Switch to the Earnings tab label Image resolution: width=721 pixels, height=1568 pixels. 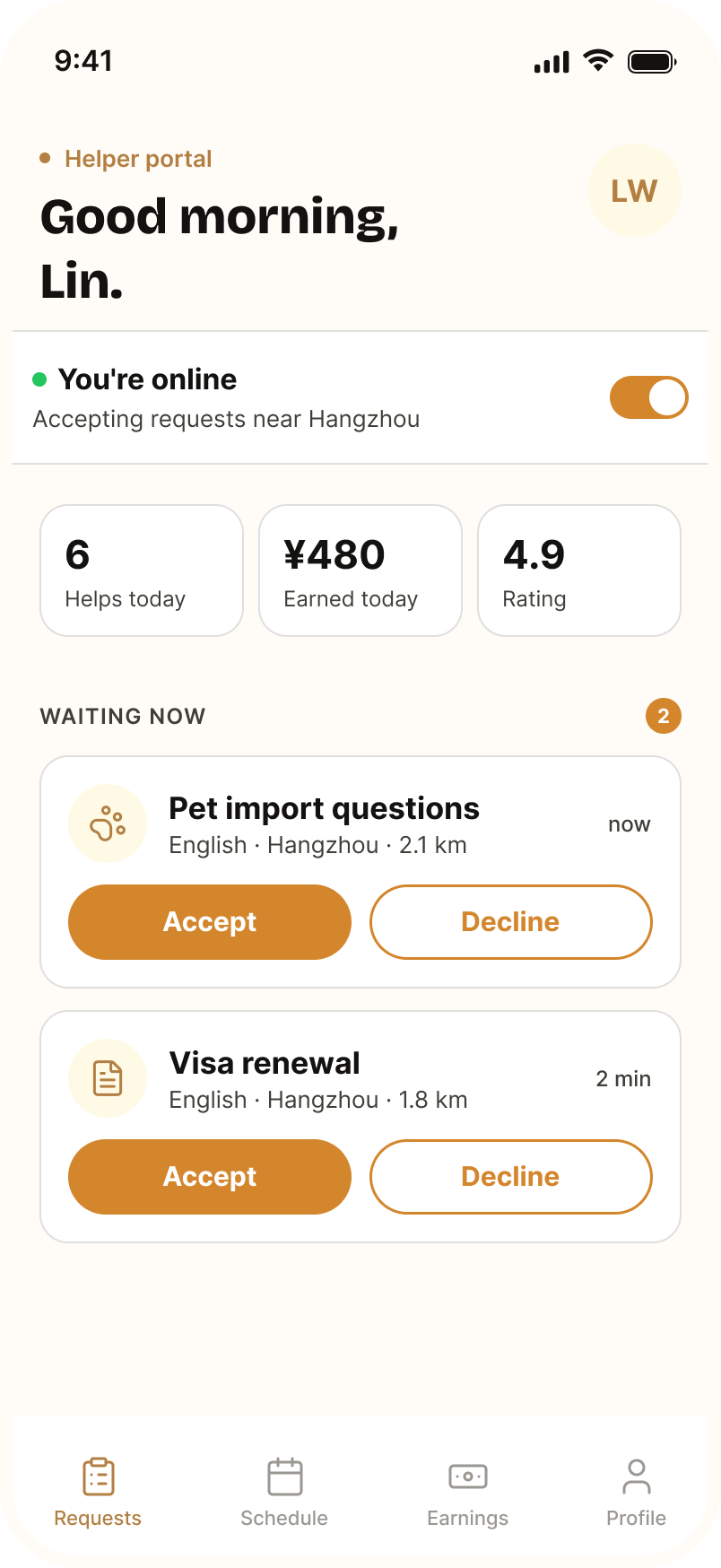[x=468, y=1518]
